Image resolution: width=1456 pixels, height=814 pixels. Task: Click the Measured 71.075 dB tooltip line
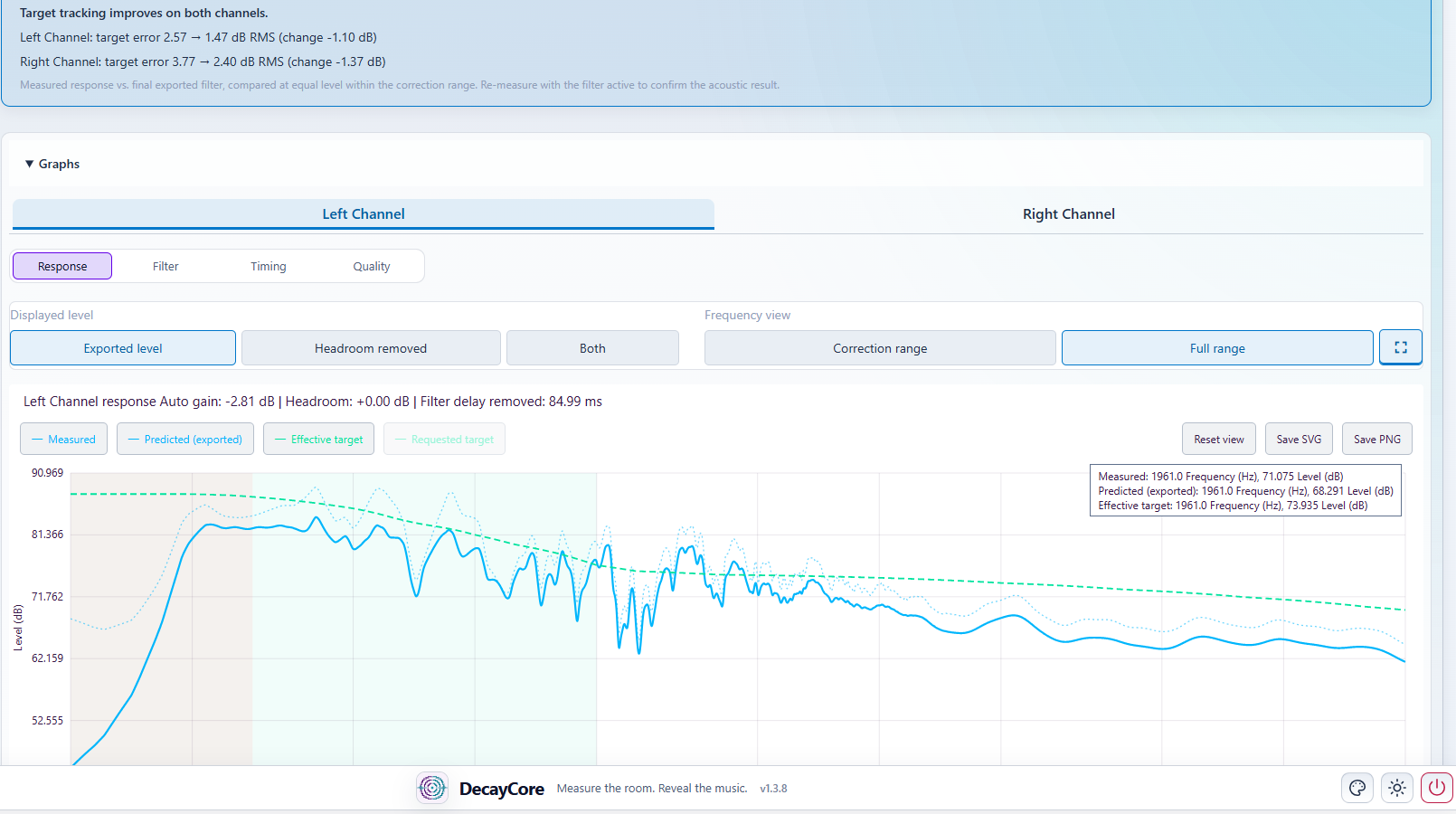(1221, 477)
